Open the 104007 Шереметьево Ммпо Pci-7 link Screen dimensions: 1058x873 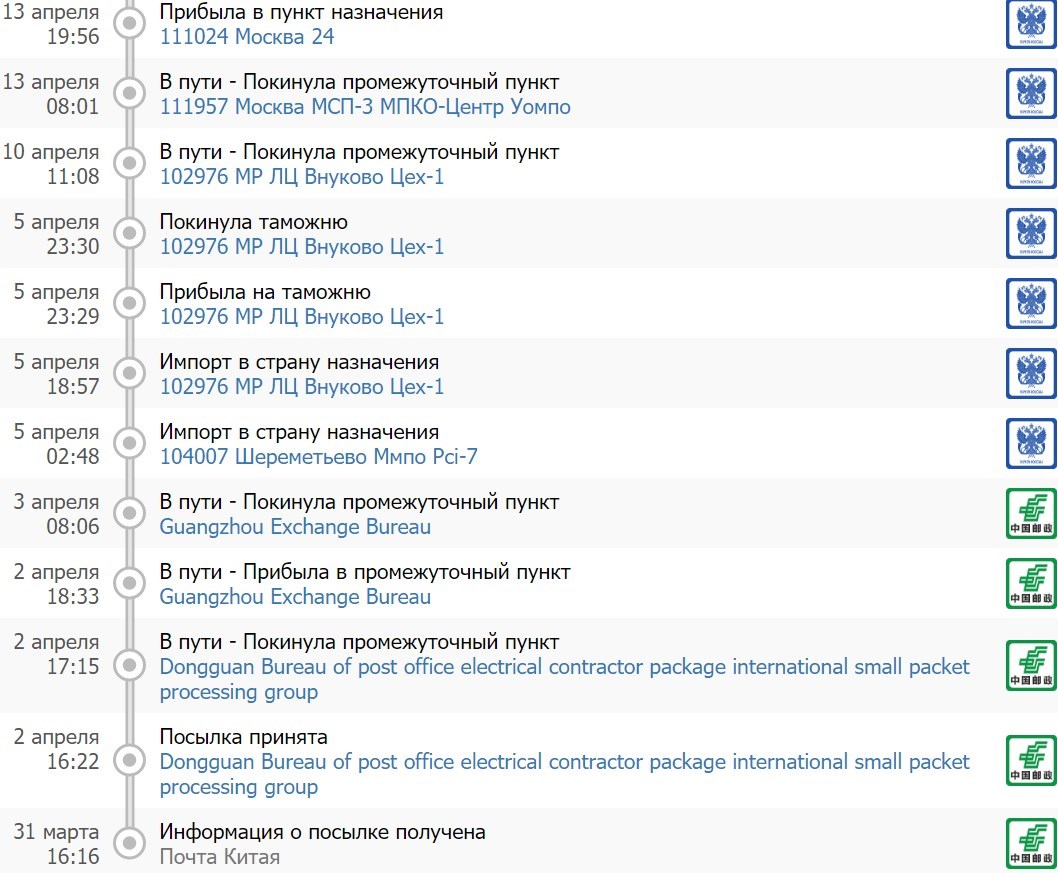pyautogui.click(x=318, y=457)
